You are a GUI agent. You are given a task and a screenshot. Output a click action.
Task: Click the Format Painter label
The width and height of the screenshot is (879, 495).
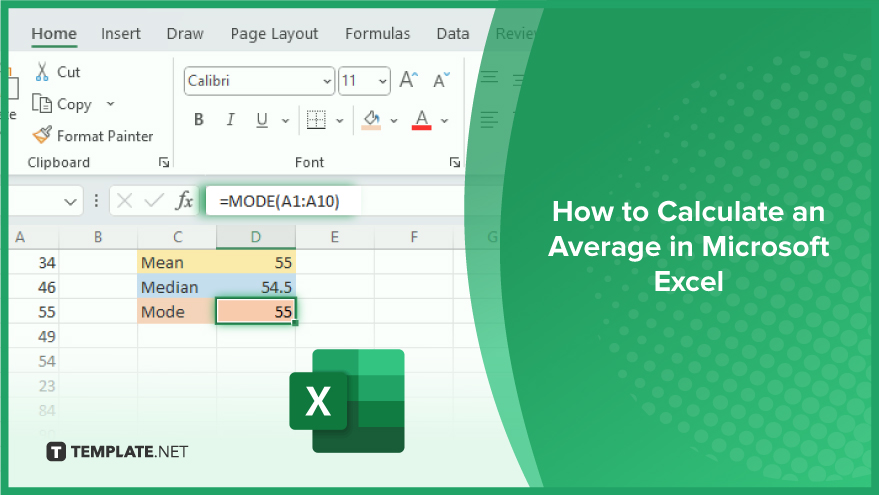[x=105, y=136]
